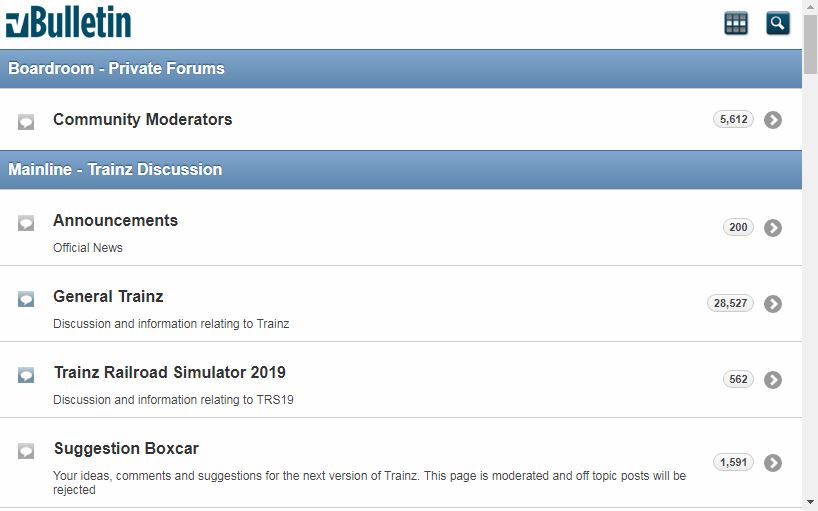This screenshot has height=511, width=818.
Task: Open Trainz Railroad Simulator 2019 arrow chevron
Action: 773,380
